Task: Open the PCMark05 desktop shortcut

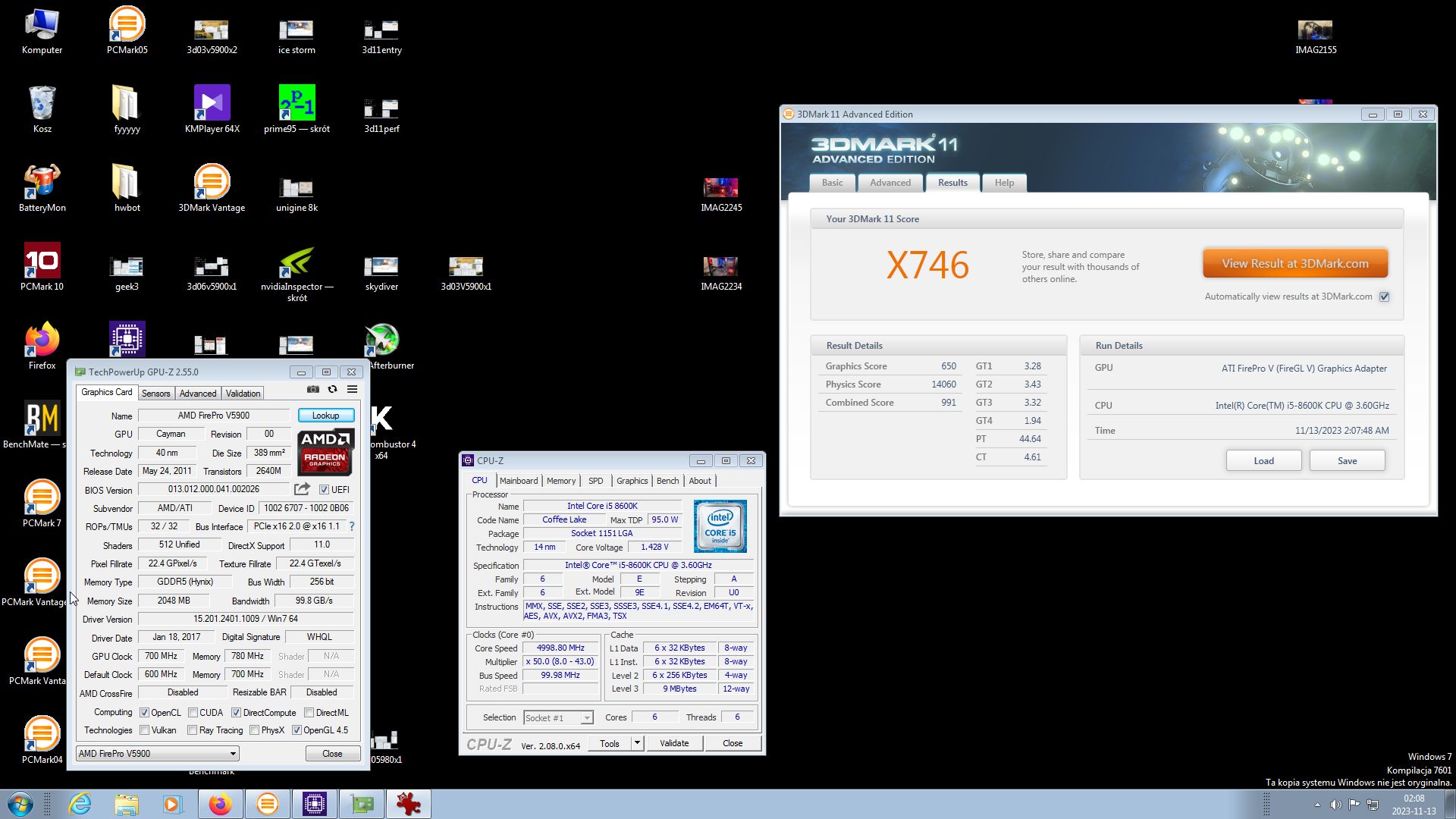Action: 127,30
